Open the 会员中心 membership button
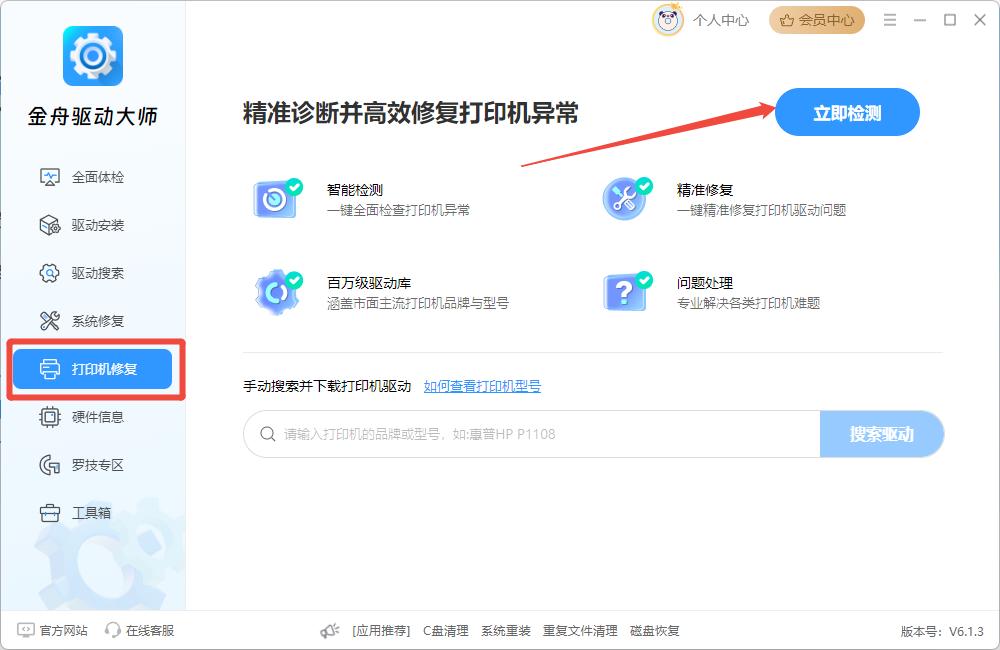Viewport: 1000px width, 650px height. click(x=816, y=20)
